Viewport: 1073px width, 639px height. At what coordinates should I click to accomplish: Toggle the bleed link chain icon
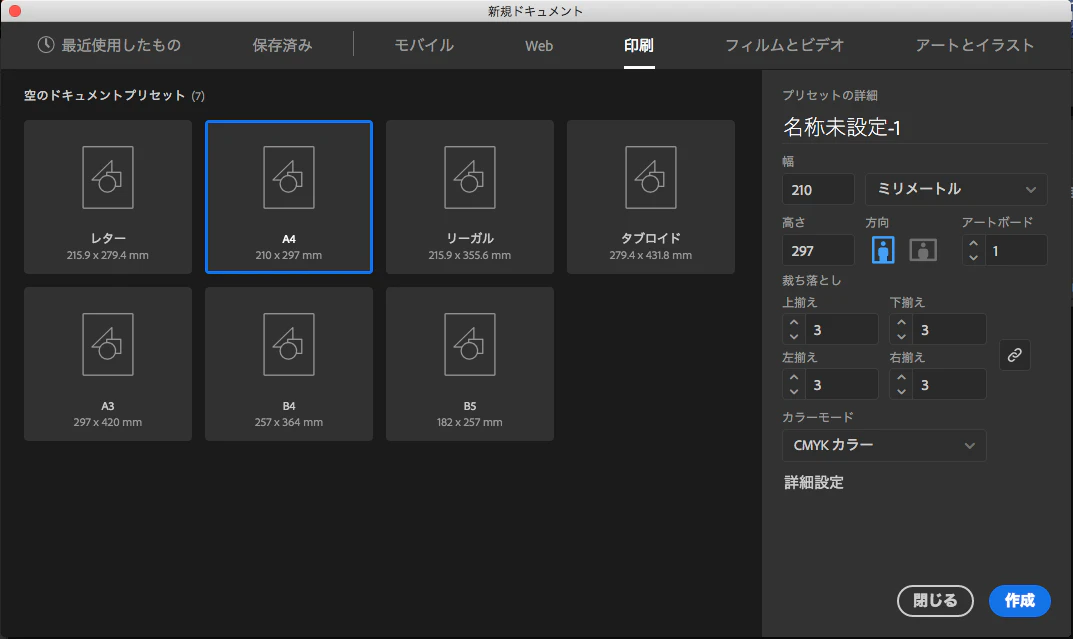[x=1015, y=355]
